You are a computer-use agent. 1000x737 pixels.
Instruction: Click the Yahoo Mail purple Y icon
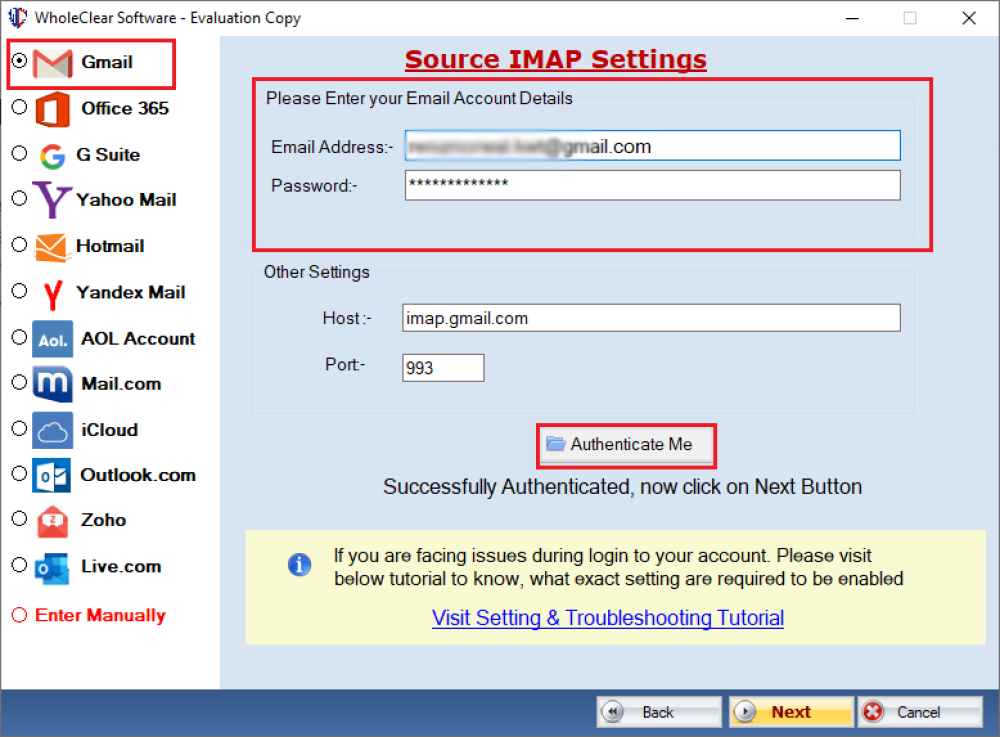(x=51, y=200)
